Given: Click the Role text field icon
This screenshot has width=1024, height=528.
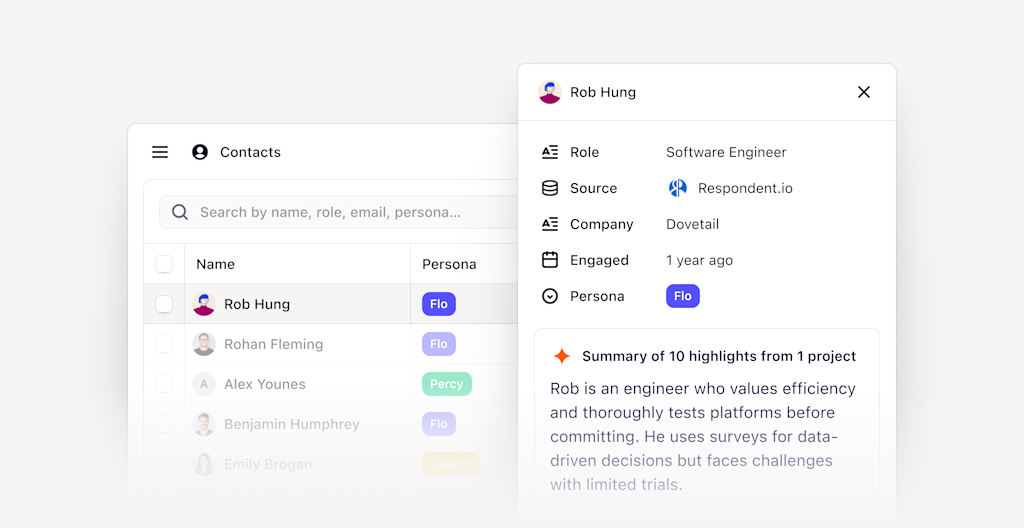Looking at the screenshot, I should coord(550,152).
